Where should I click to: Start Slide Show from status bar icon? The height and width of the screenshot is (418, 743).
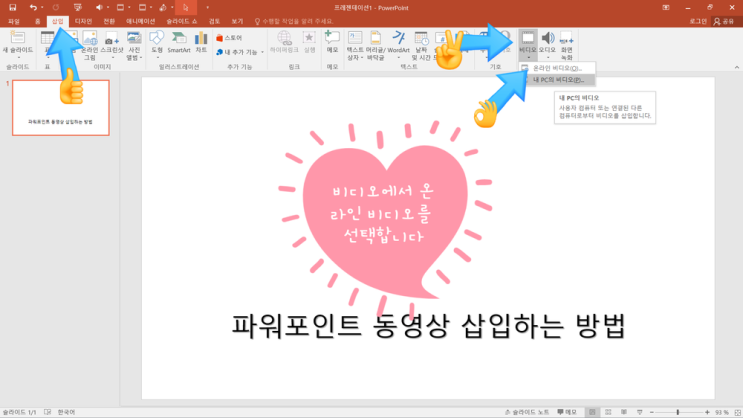[639, 412]
